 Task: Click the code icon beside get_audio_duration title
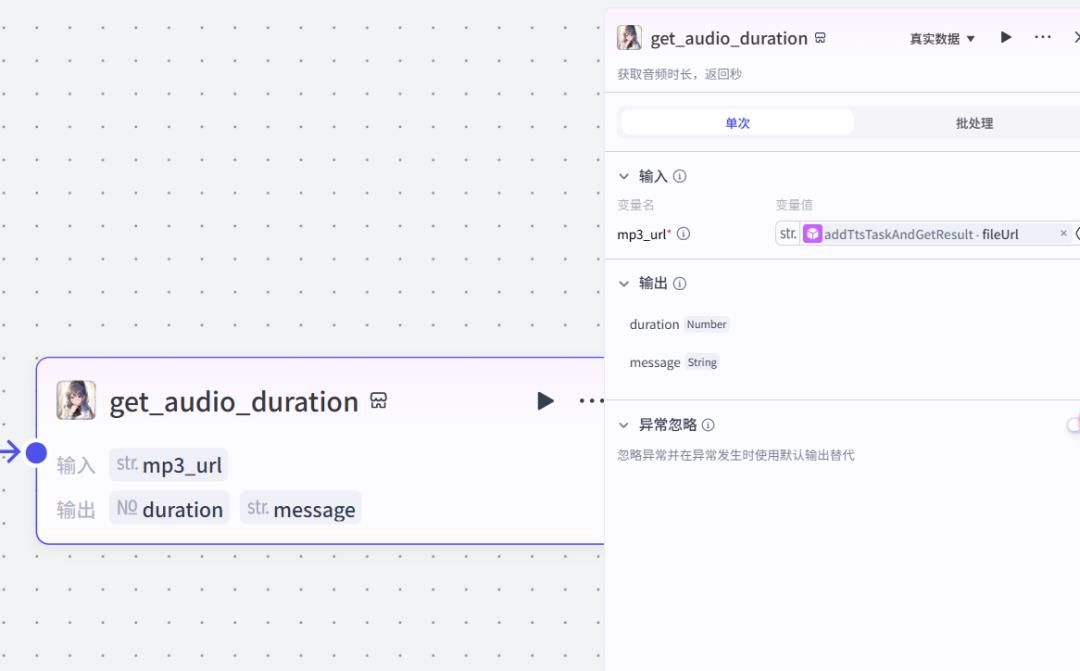pos(819,38)
